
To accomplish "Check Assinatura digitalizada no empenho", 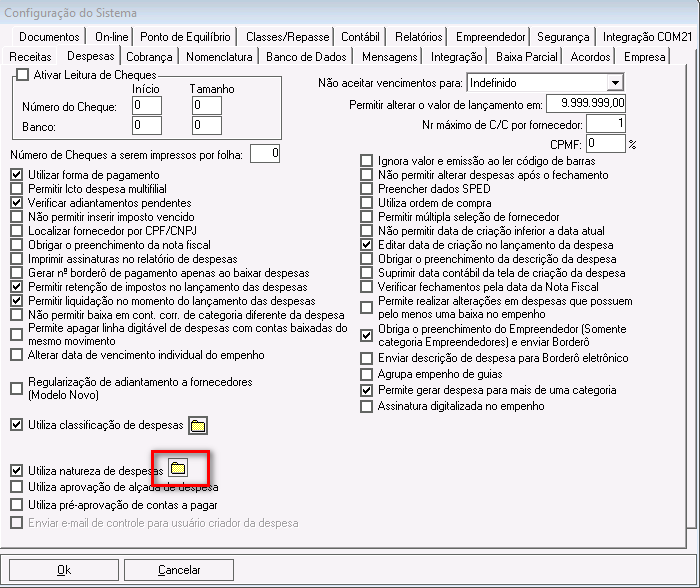I will [x=367, y=406].
